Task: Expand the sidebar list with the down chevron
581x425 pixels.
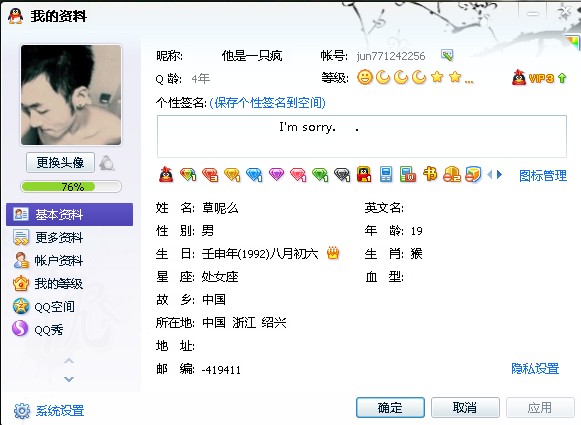Action: pyautogui.click(x=69, y=379)
